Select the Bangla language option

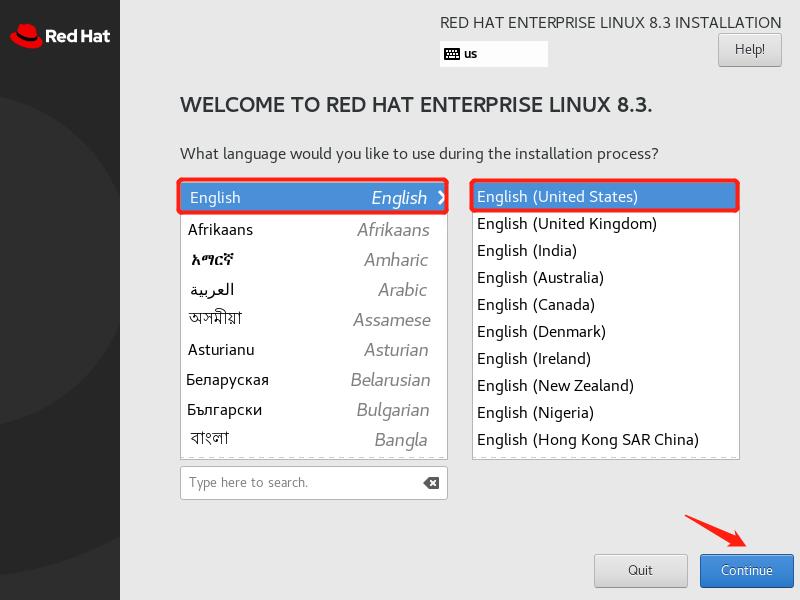300,439
